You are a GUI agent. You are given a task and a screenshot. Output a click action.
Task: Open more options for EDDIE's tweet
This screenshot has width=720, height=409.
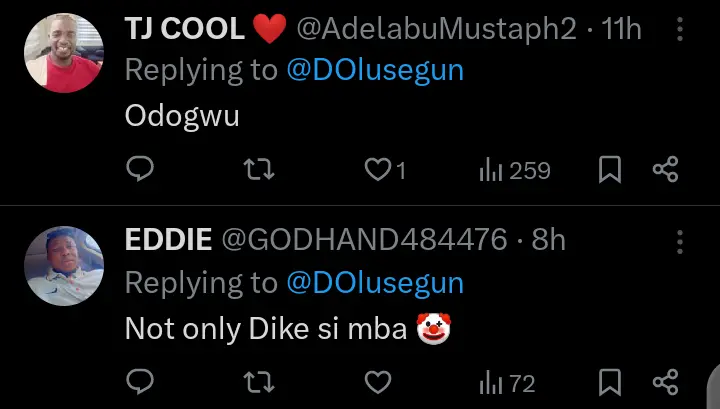click(x=680, y=241)
